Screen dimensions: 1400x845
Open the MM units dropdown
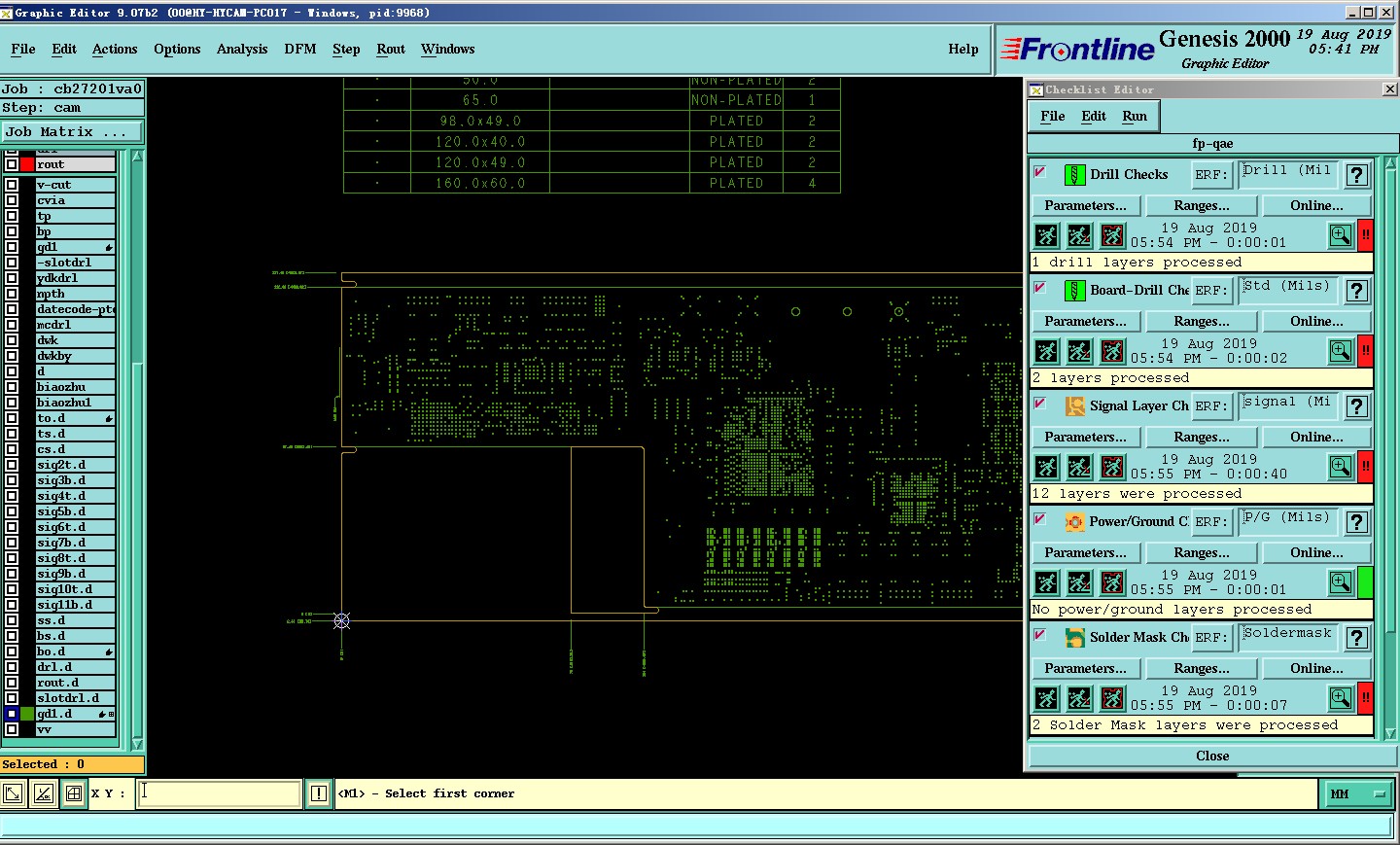[1357, 794]
